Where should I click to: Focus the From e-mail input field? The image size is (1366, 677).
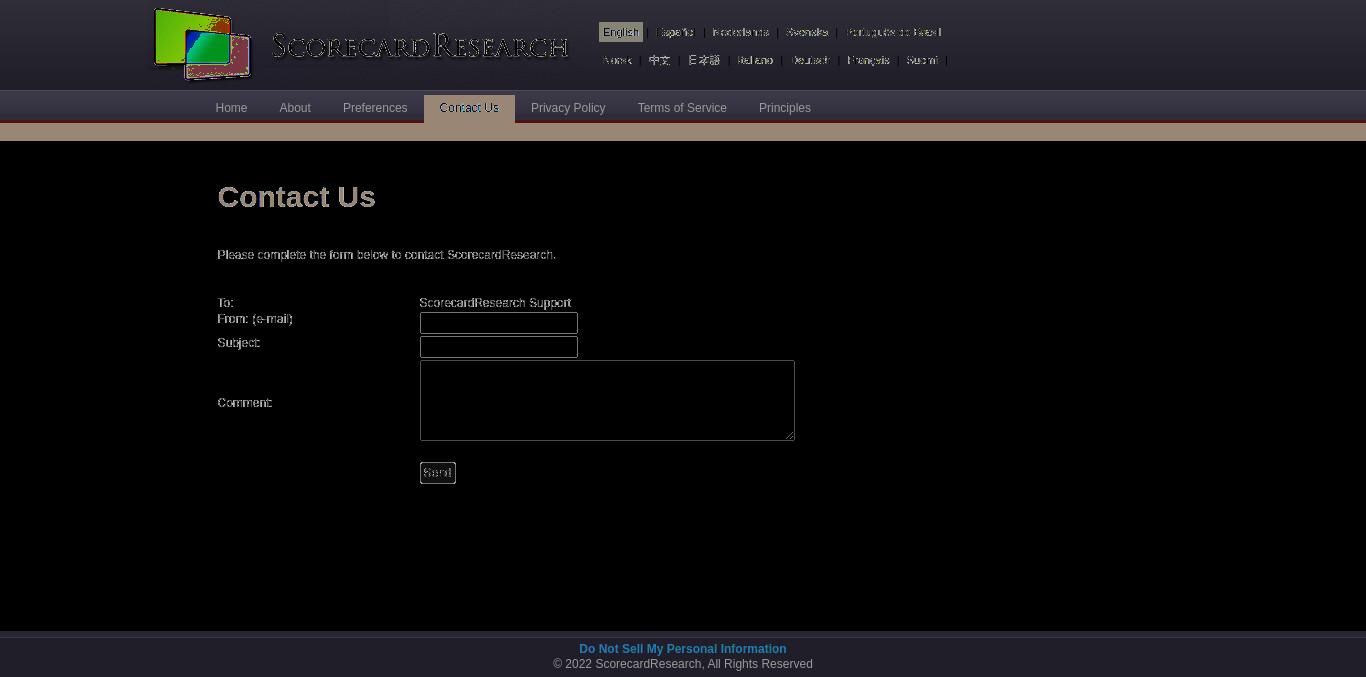[499, 323]
